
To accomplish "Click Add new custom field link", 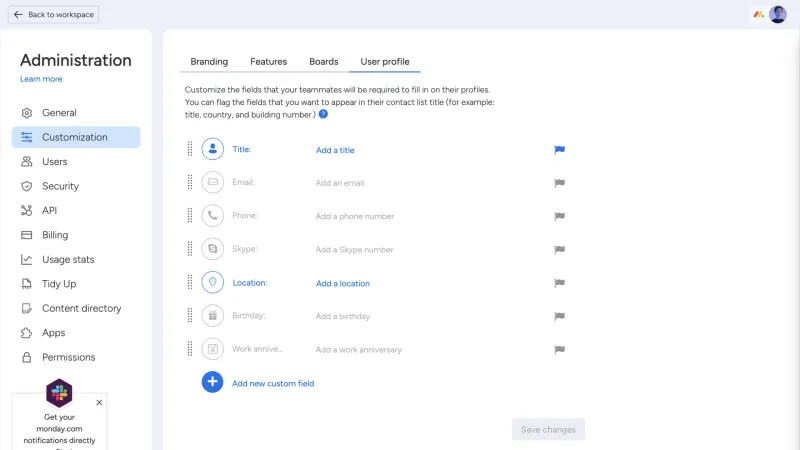I will click(x=273, y=383).
